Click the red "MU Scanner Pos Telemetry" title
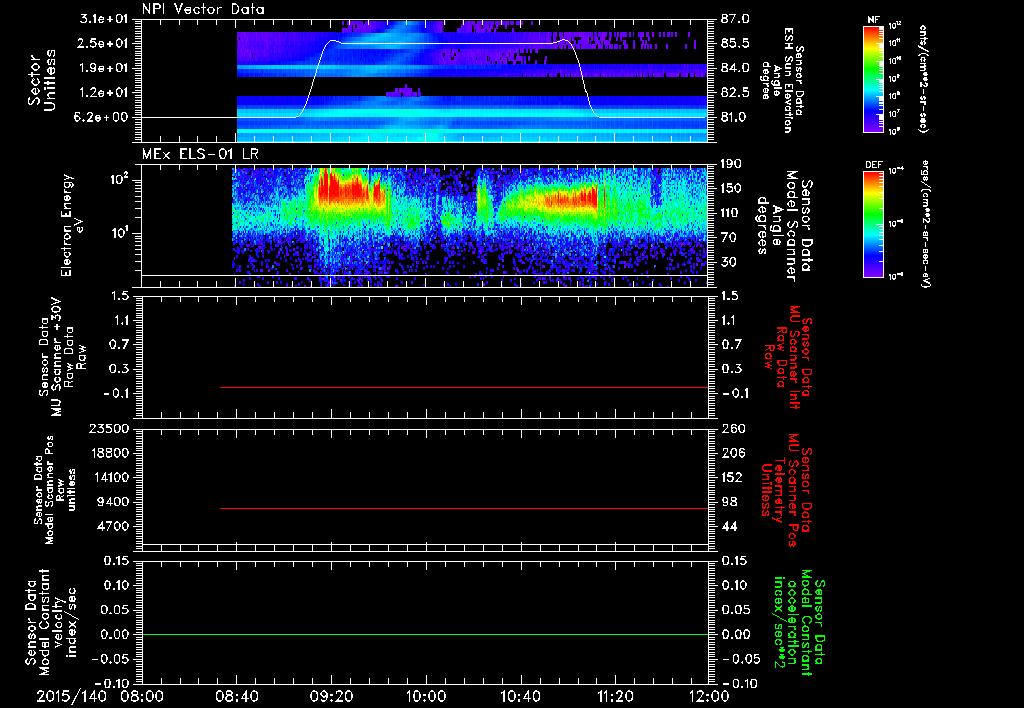Screen dimensions: 1024x708 coord(786,490)
